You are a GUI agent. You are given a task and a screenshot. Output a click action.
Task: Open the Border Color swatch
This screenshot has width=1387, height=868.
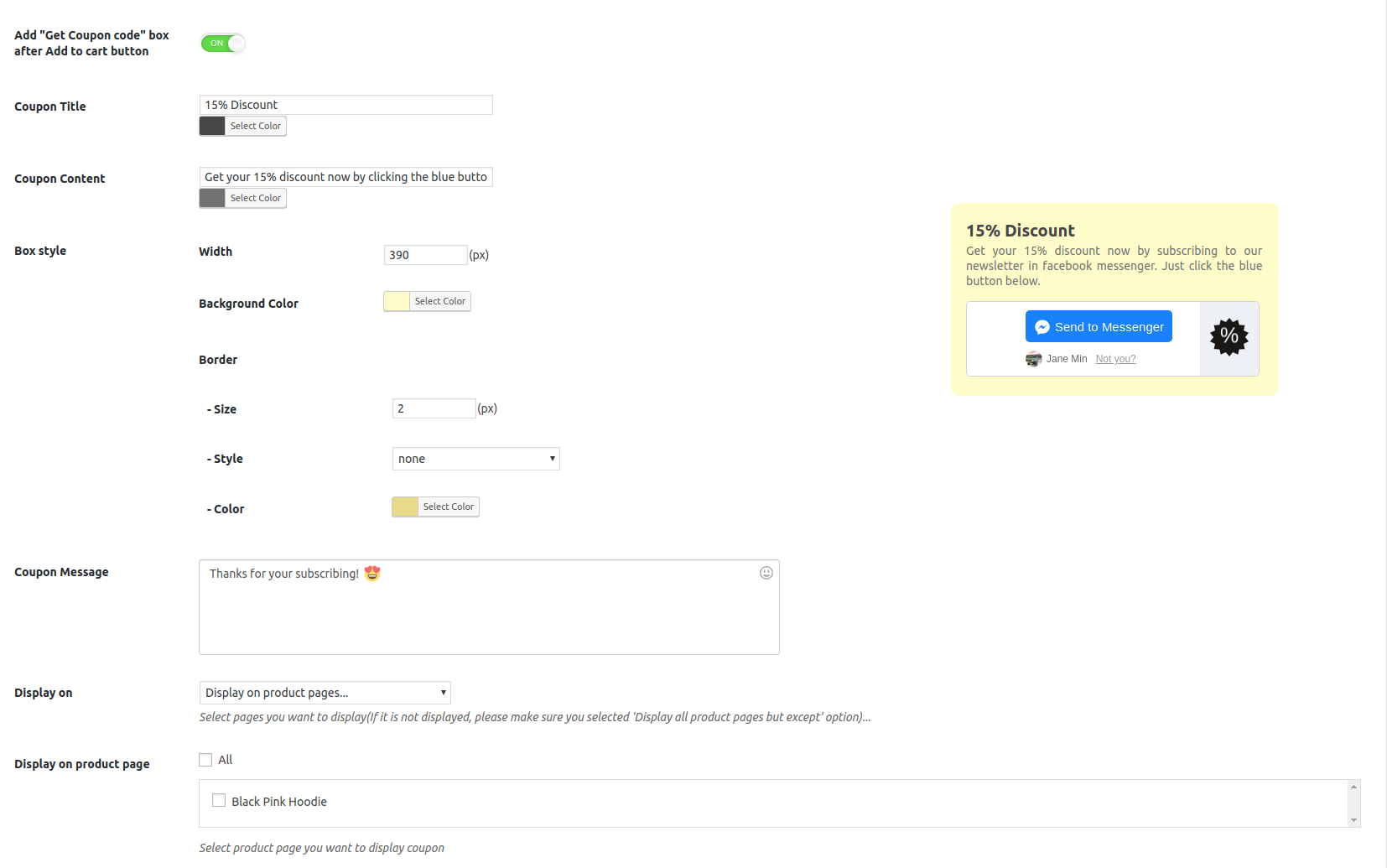tap(405, 507)
